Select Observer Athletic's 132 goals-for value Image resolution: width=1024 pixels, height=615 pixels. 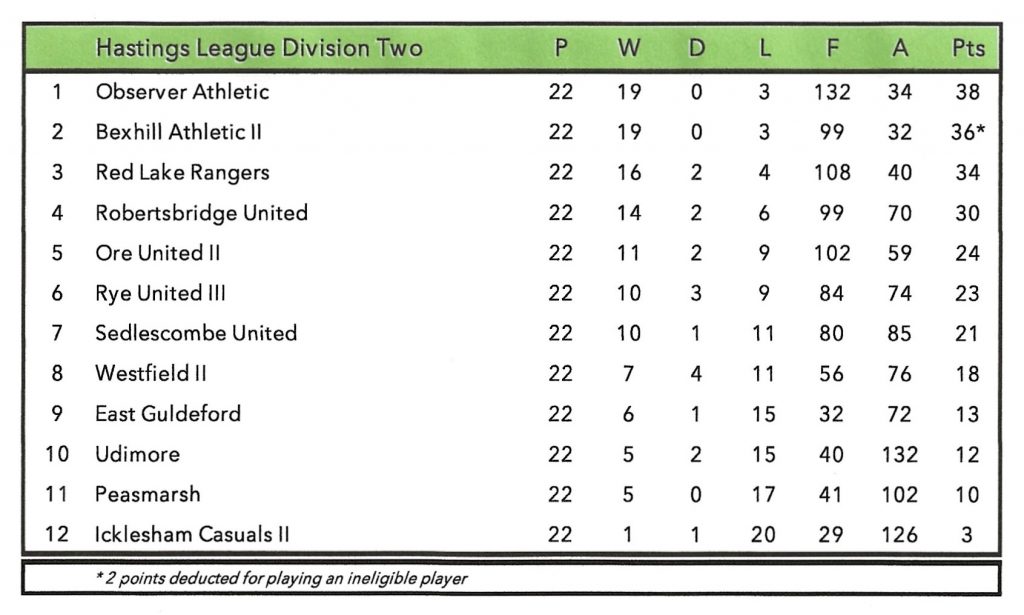(831, 92)
